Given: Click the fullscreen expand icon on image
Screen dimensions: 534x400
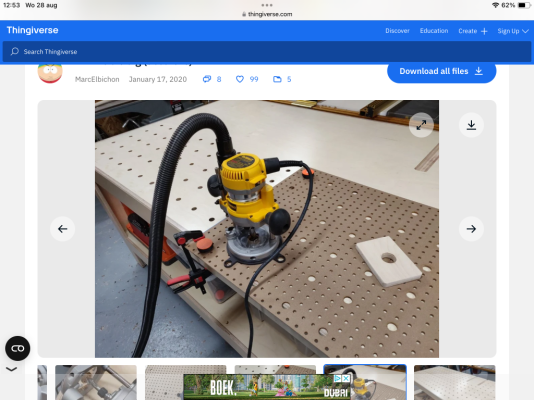Looking at the screenshot, I should [421, 125].
